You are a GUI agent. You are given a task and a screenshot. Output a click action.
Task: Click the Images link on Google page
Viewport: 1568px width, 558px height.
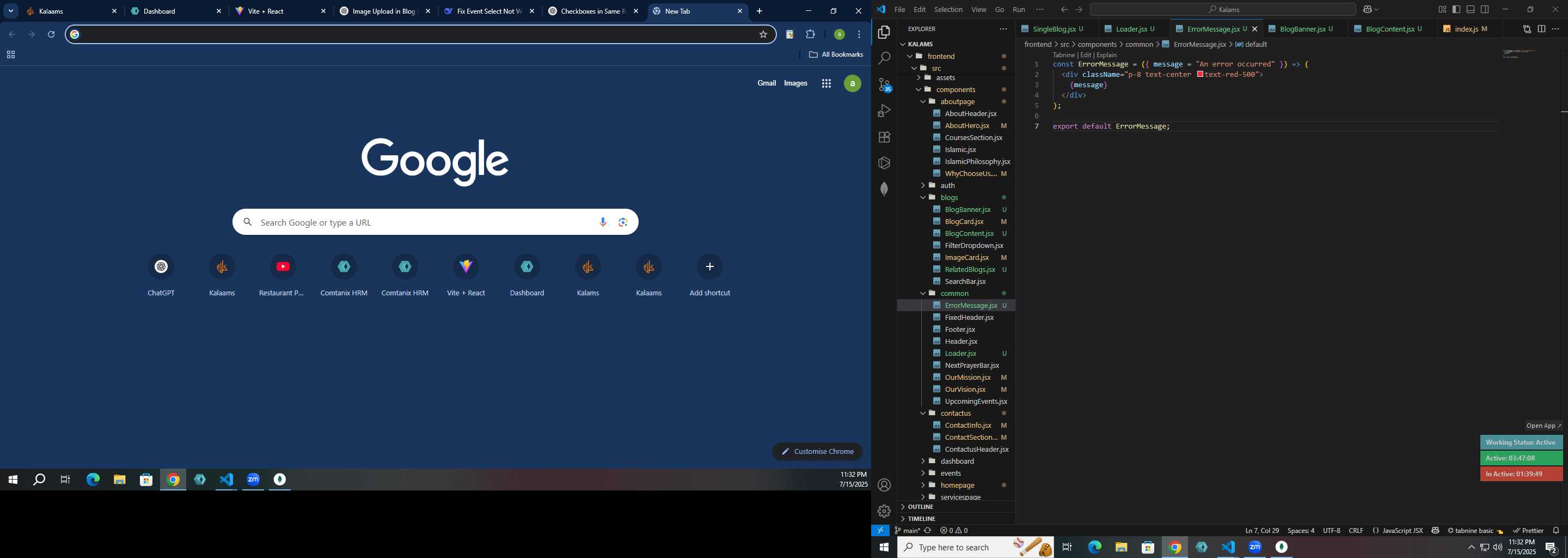(795, 83)
